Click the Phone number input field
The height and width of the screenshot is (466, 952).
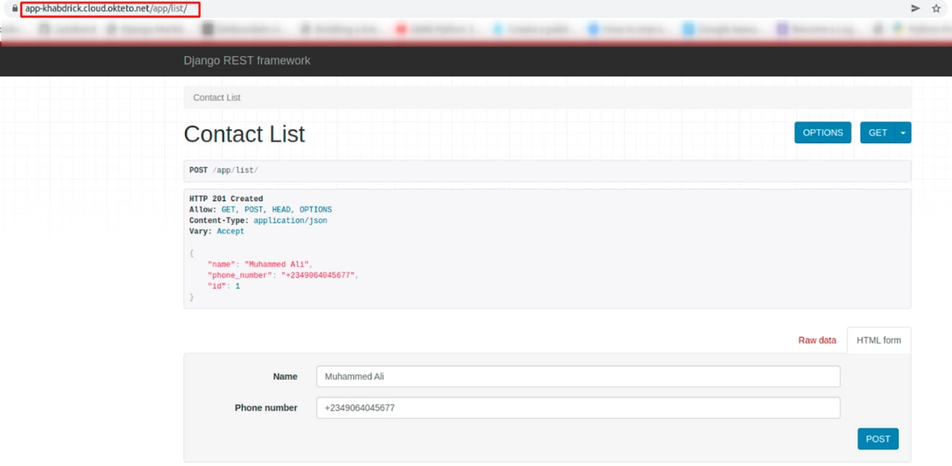coord(578,408)
